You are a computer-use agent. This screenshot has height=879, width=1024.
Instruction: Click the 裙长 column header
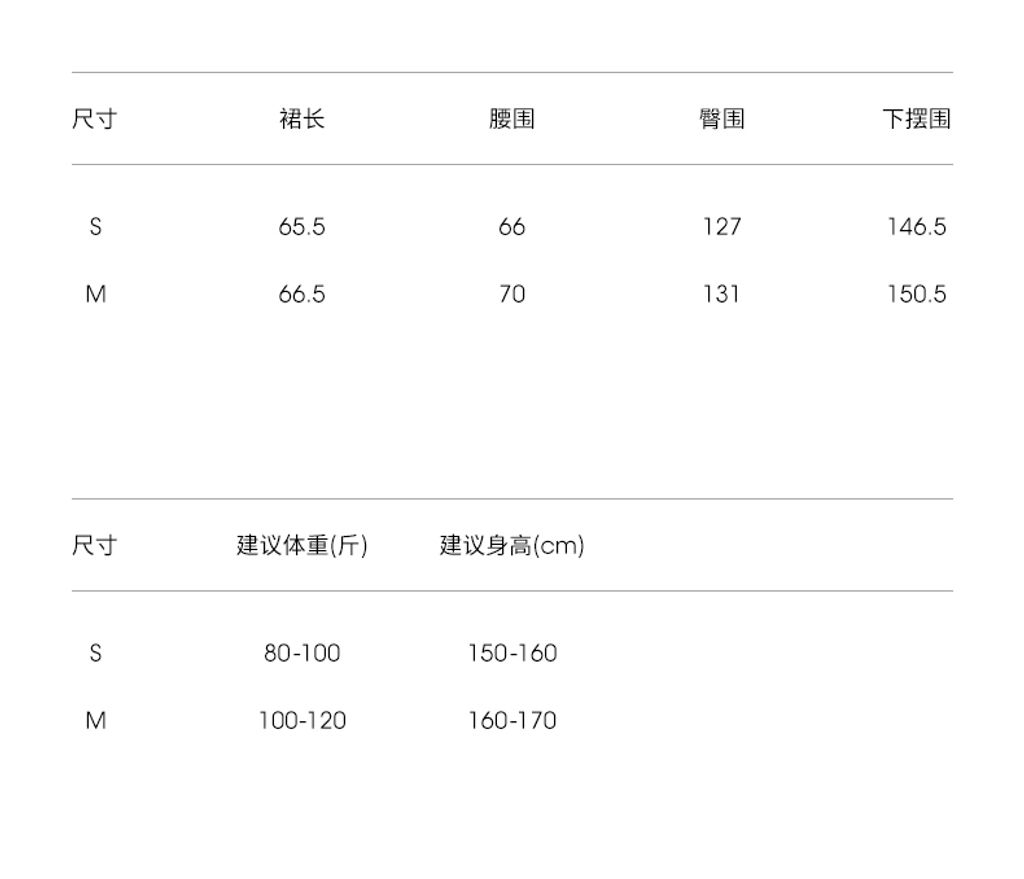[302, 119]
